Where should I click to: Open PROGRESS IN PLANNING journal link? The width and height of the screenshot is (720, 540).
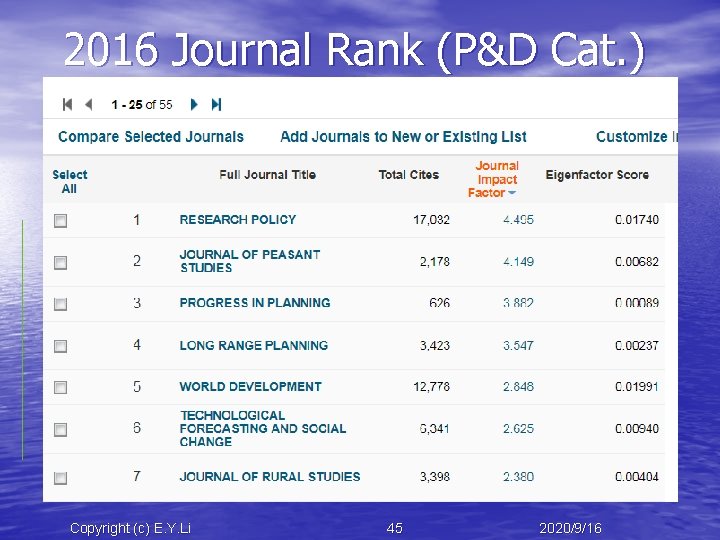(255, 303)
